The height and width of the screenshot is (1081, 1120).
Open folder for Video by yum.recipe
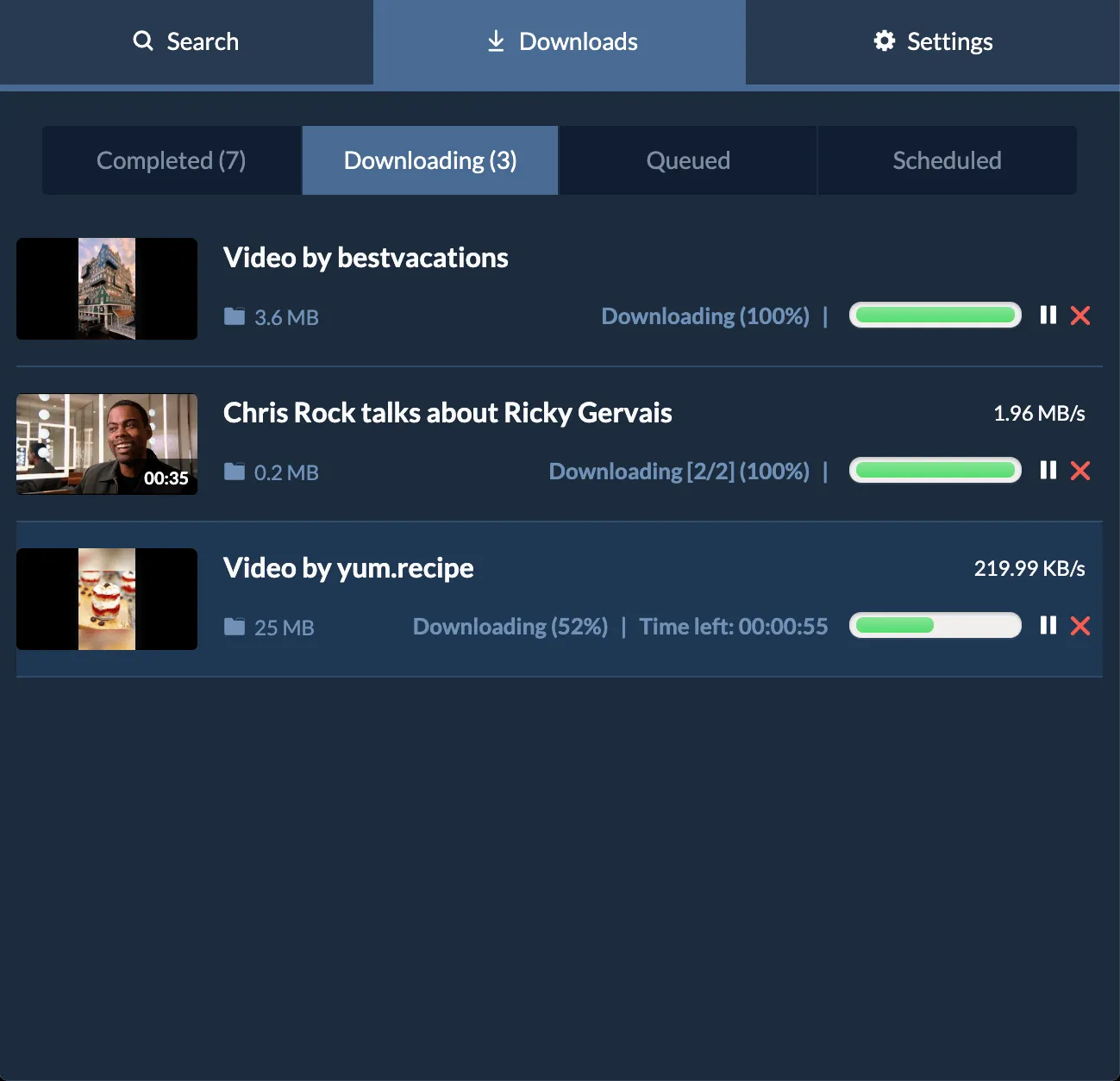(x=234, y=627)
